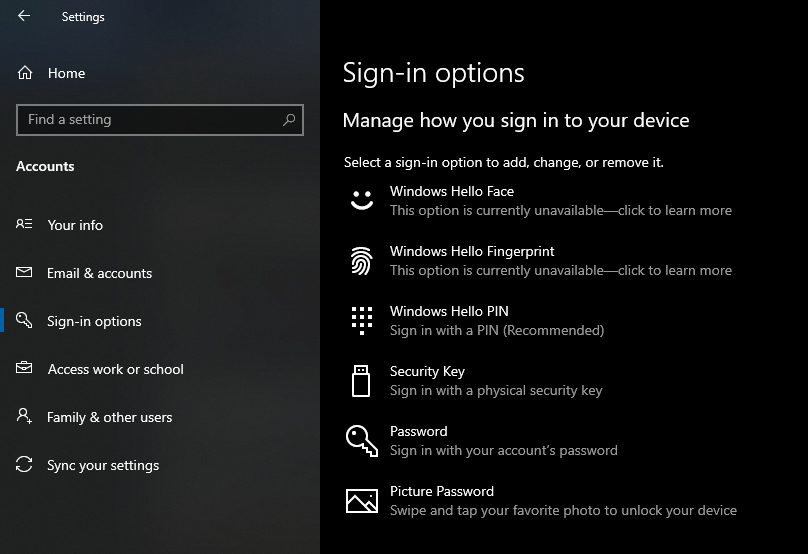Click the Windows Hello Fingerprint icon
Screen dimensions: 808x554
(362, 261)
